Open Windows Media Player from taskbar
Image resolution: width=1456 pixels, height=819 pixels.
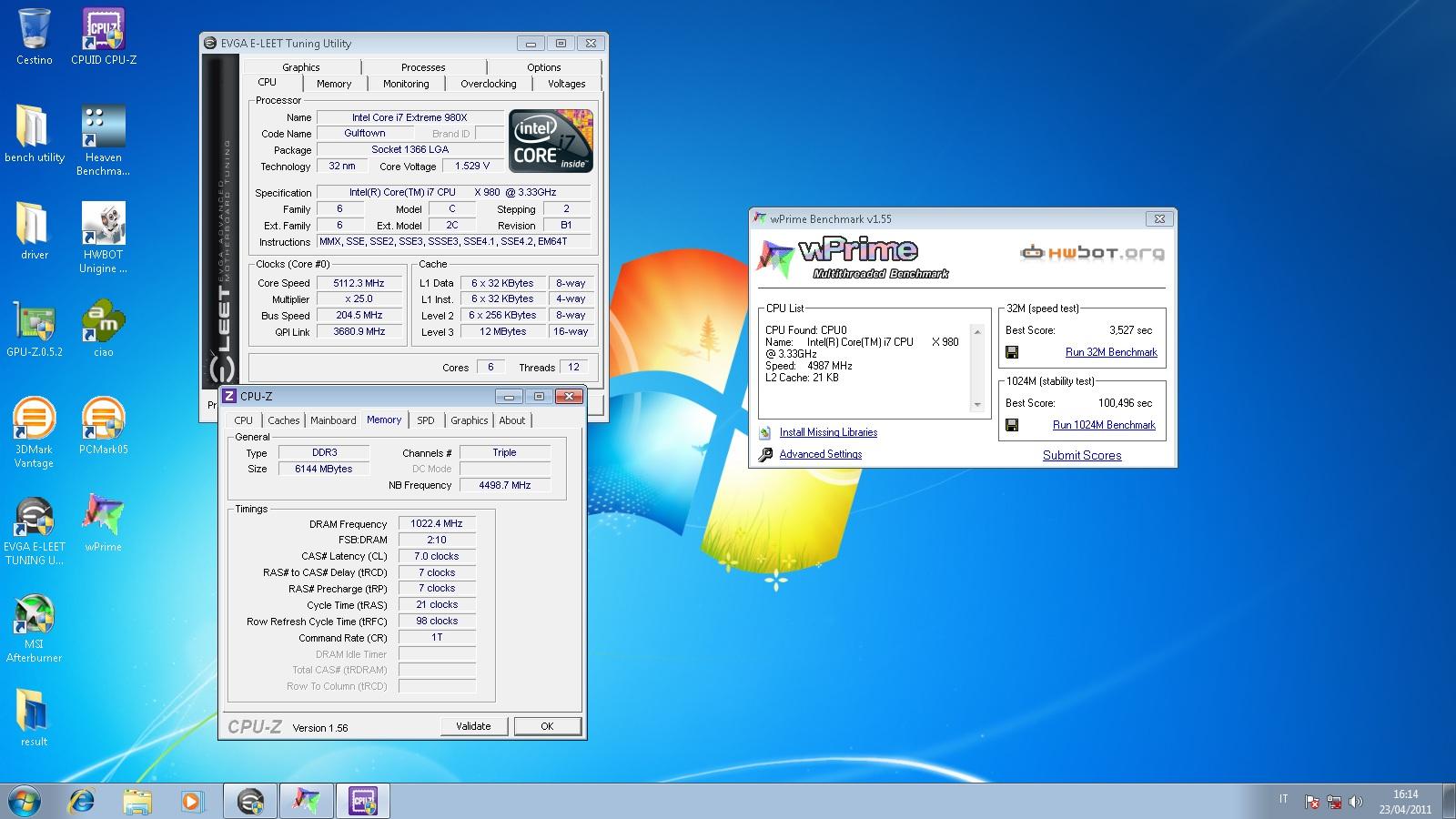coord(192,801)
